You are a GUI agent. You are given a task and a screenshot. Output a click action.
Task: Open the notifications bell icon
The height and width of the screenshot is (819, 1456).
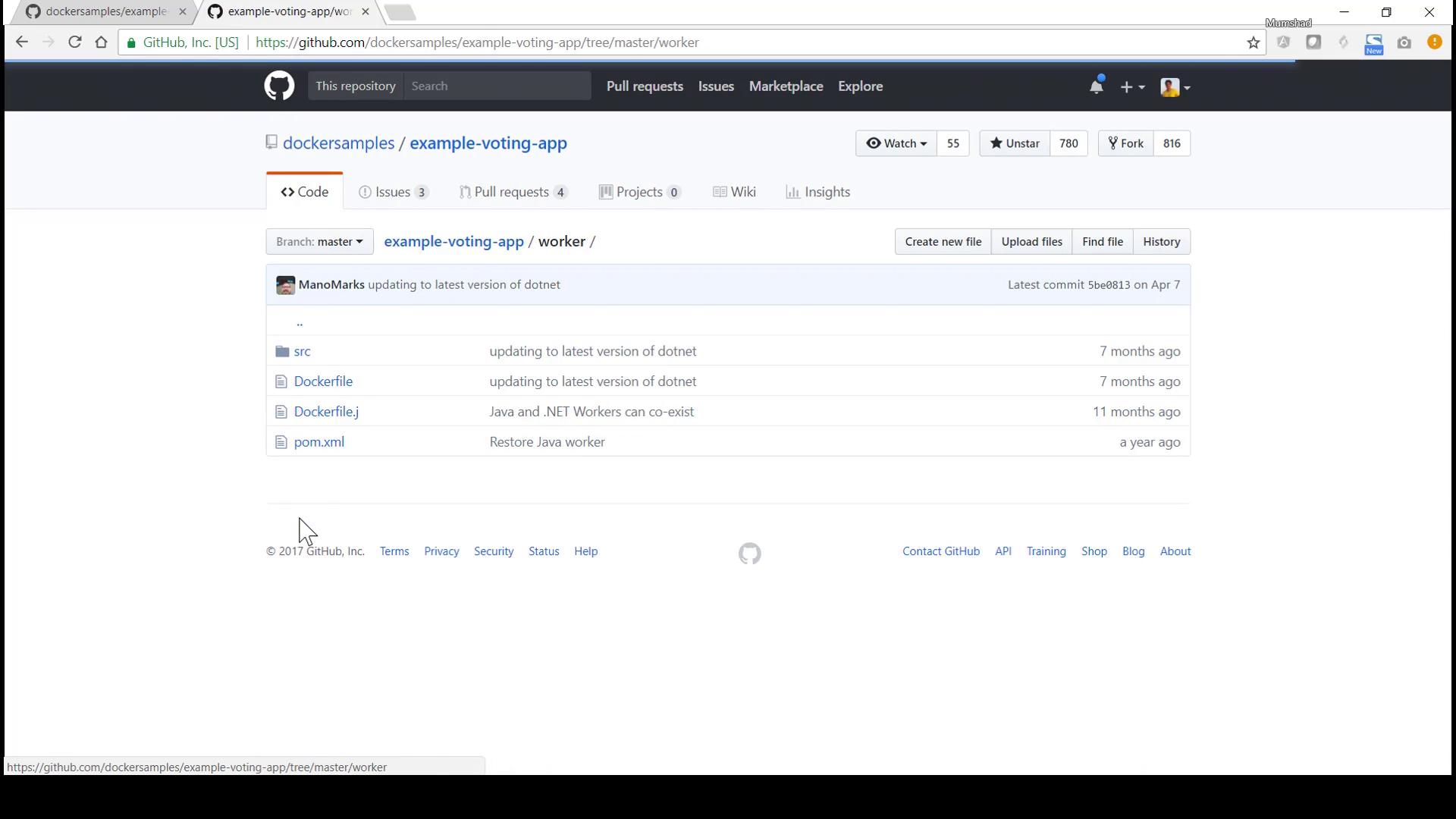1096,86
